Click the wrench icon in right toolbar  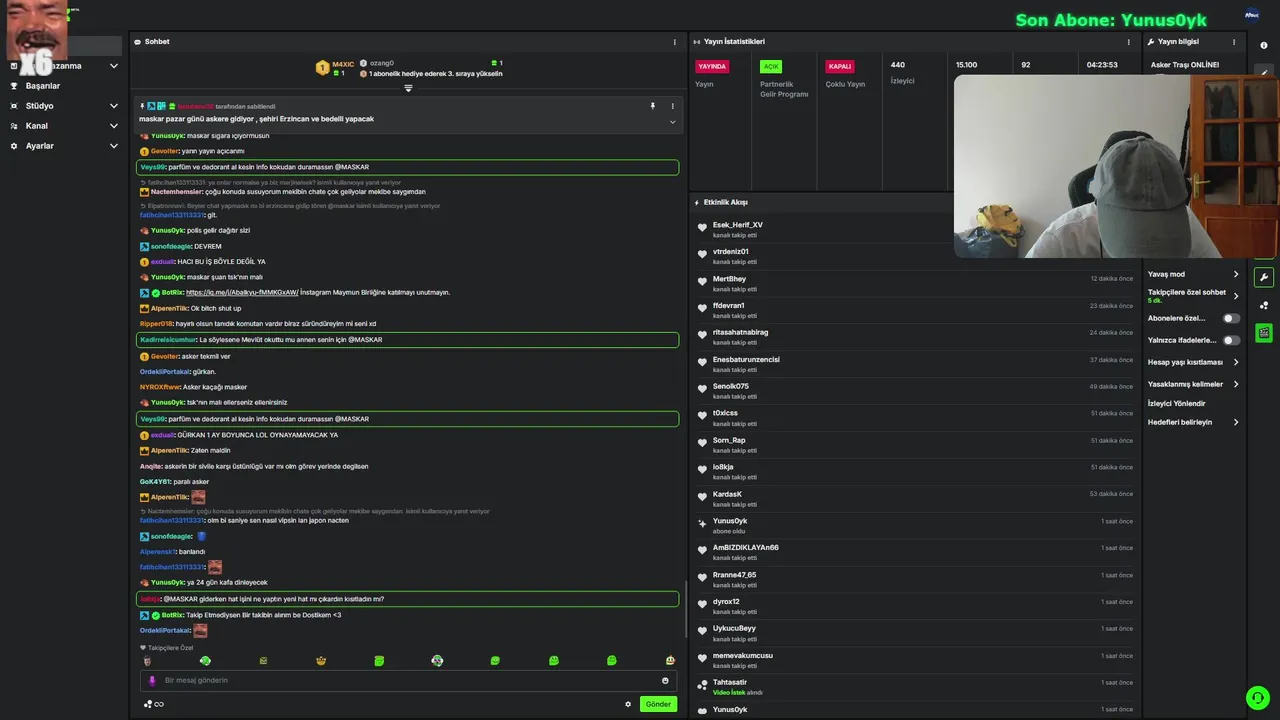pyautogui.click(x=1264, y=278)
